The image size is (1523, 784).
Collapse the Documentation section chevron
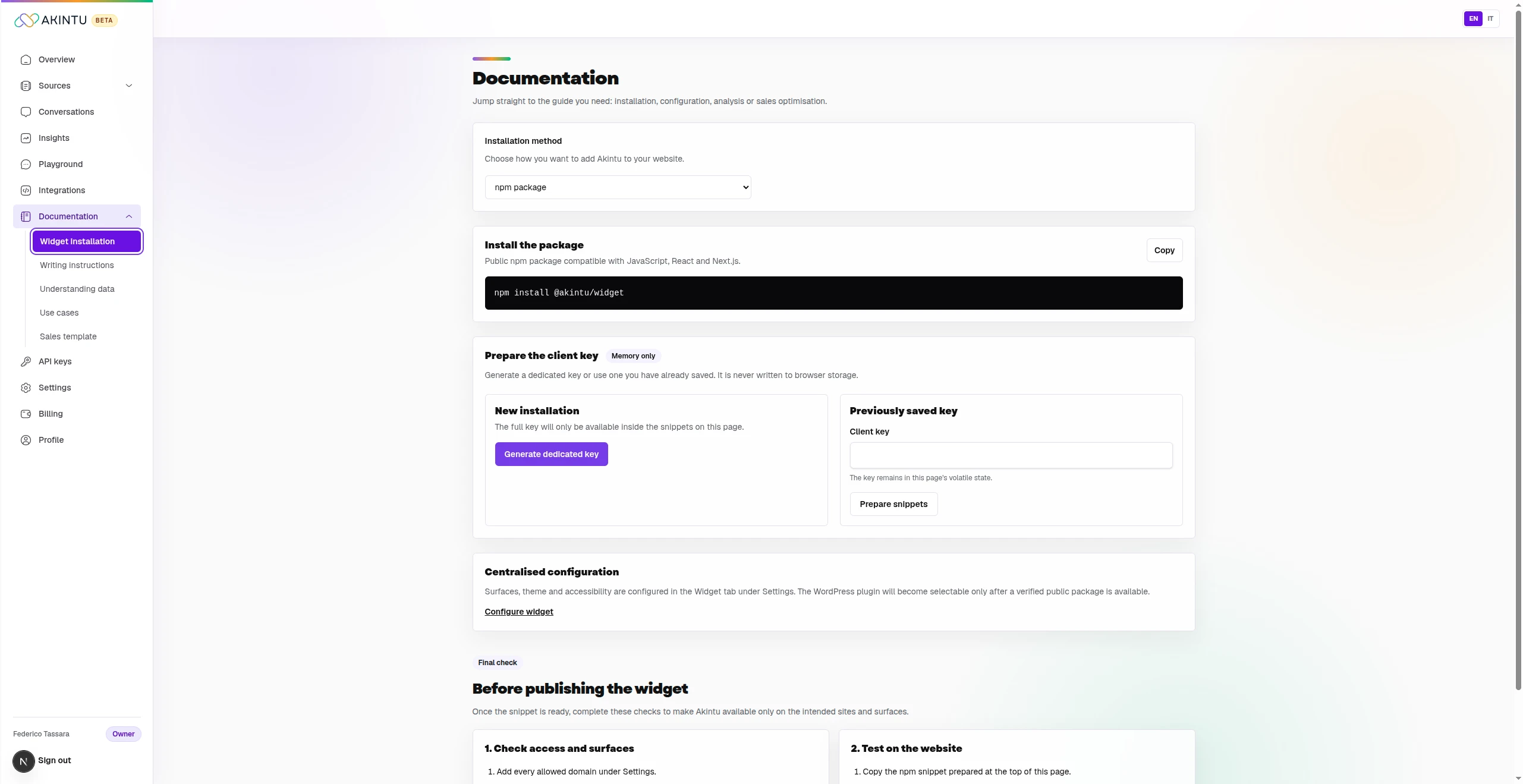(x=129, y=216)
